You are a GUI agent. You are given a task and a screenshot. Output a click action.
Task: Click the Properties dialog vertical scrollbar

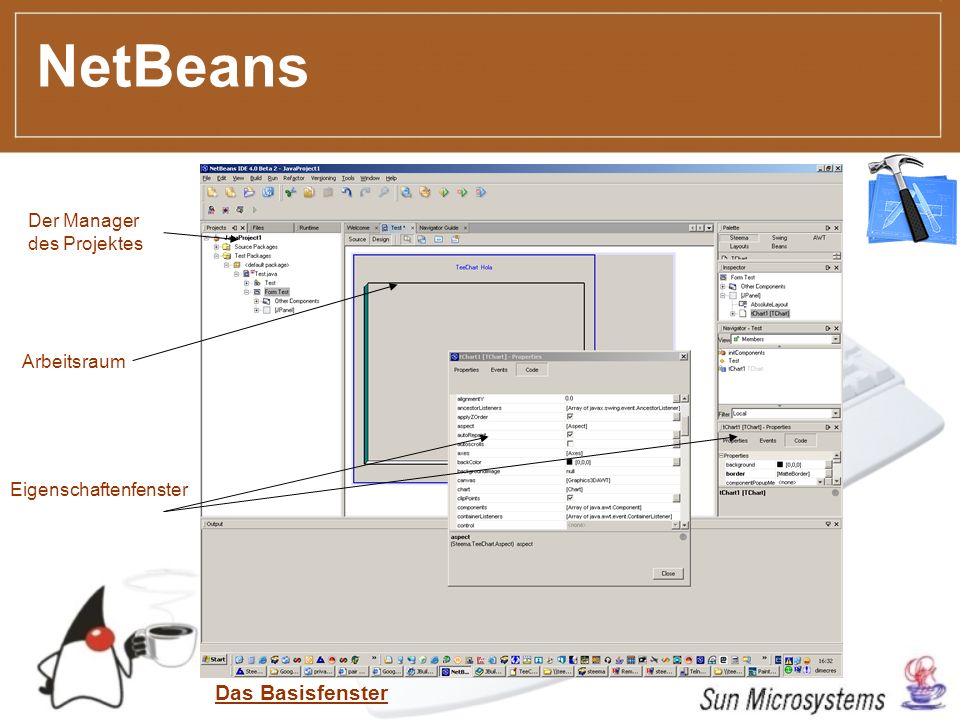(684, 462)
